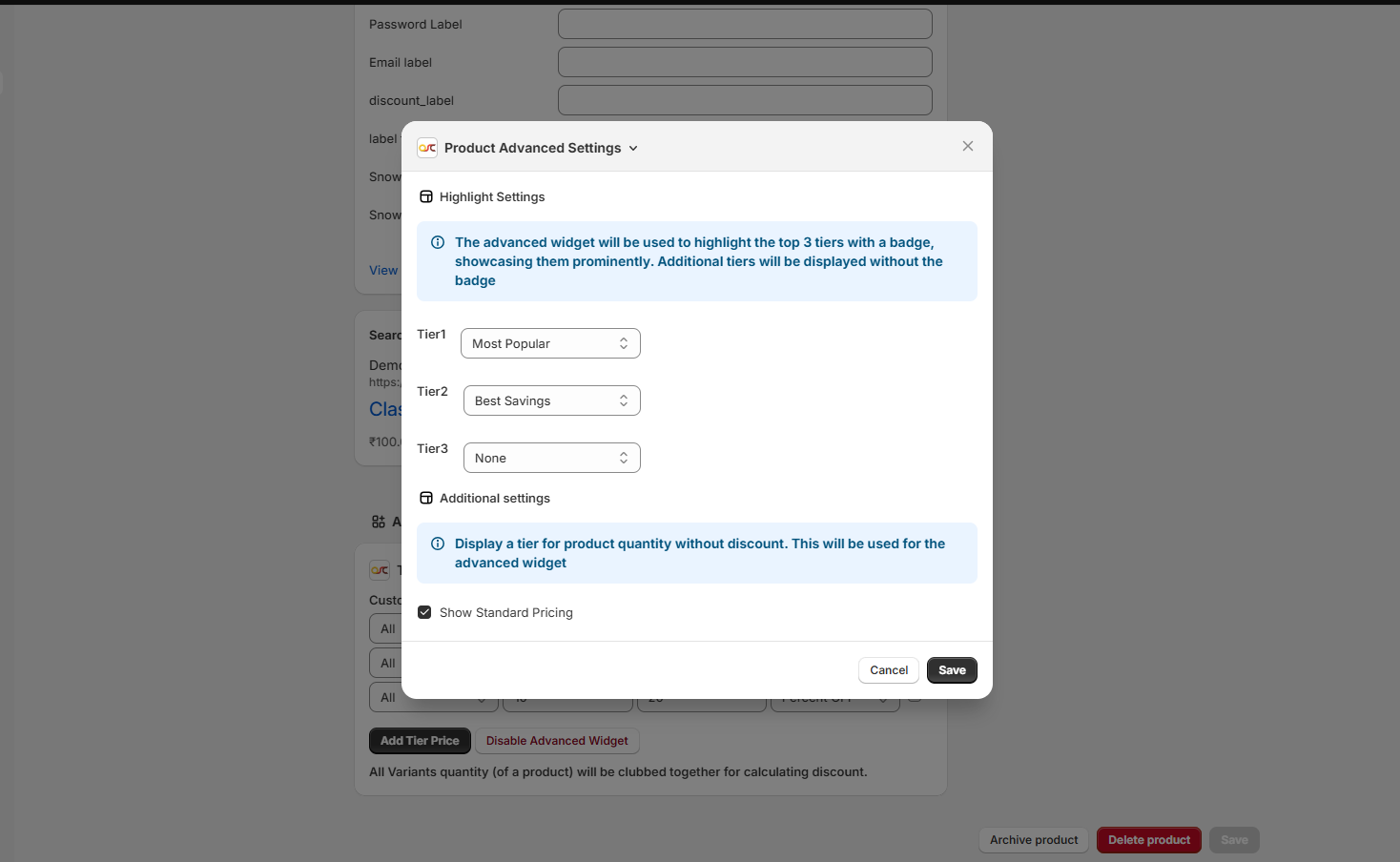Open the Tier3 None dropdown
Image resolution: width=1400 pixels, height=862 pixels.
551,458
